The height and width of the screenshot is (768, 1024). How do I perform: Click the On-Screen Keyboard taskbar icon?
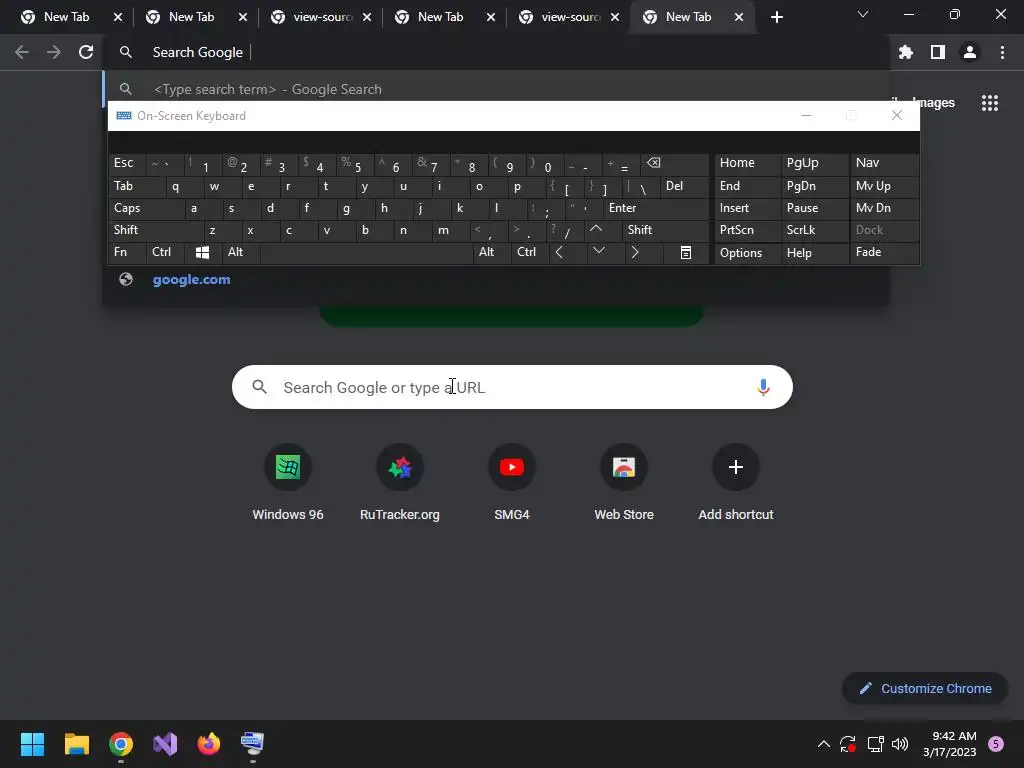tap(252, 744)
